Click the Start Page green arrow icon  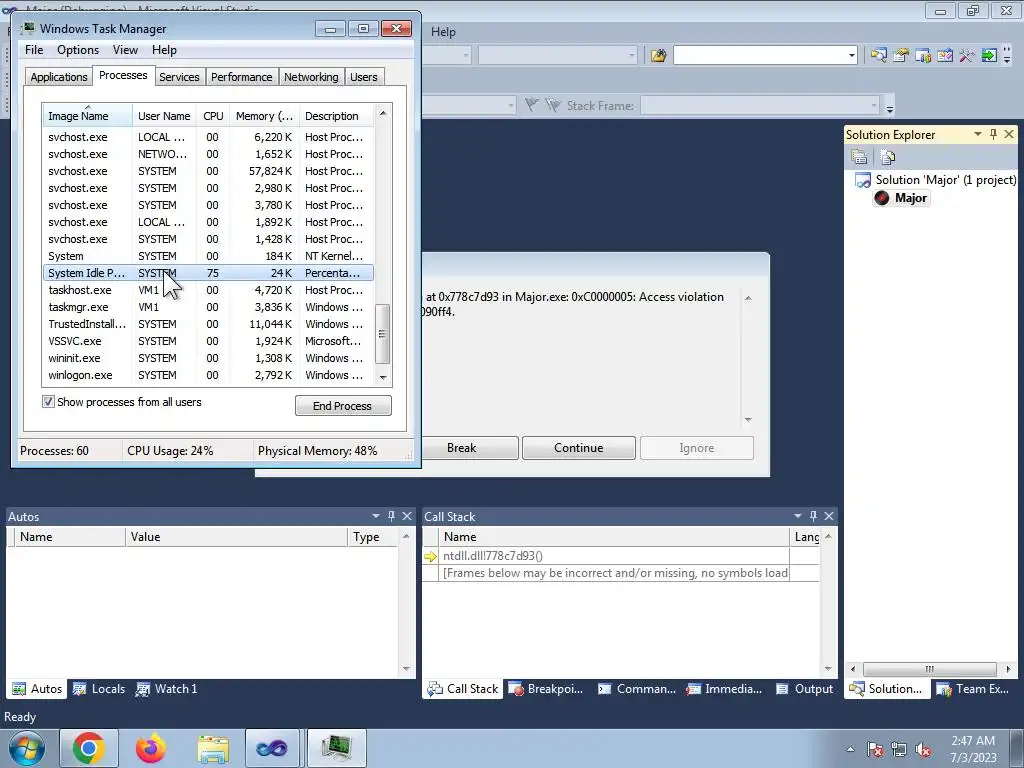coord(989,56)
